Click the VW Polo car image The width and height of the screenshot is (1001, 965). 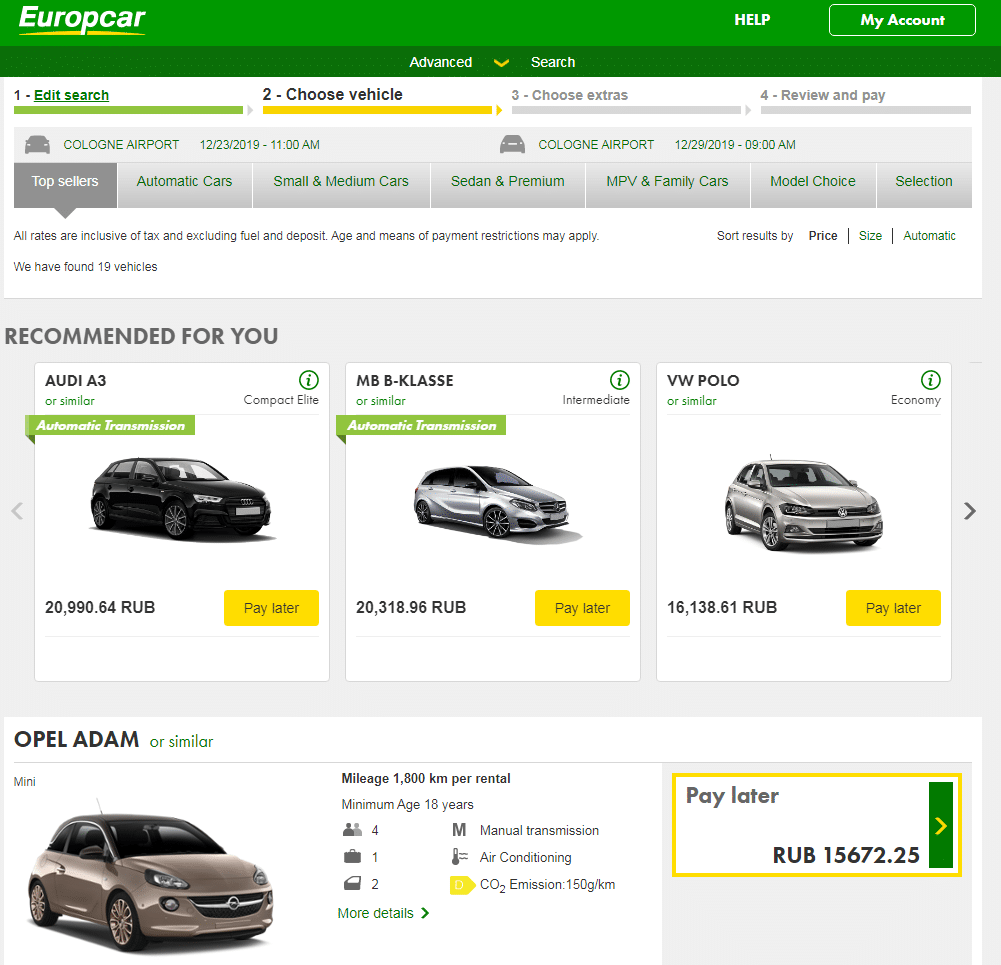804,503
